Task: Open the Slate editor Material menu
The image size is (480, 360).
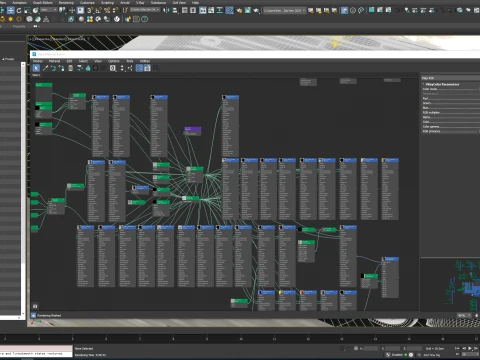Action: [x=54, y=61]
